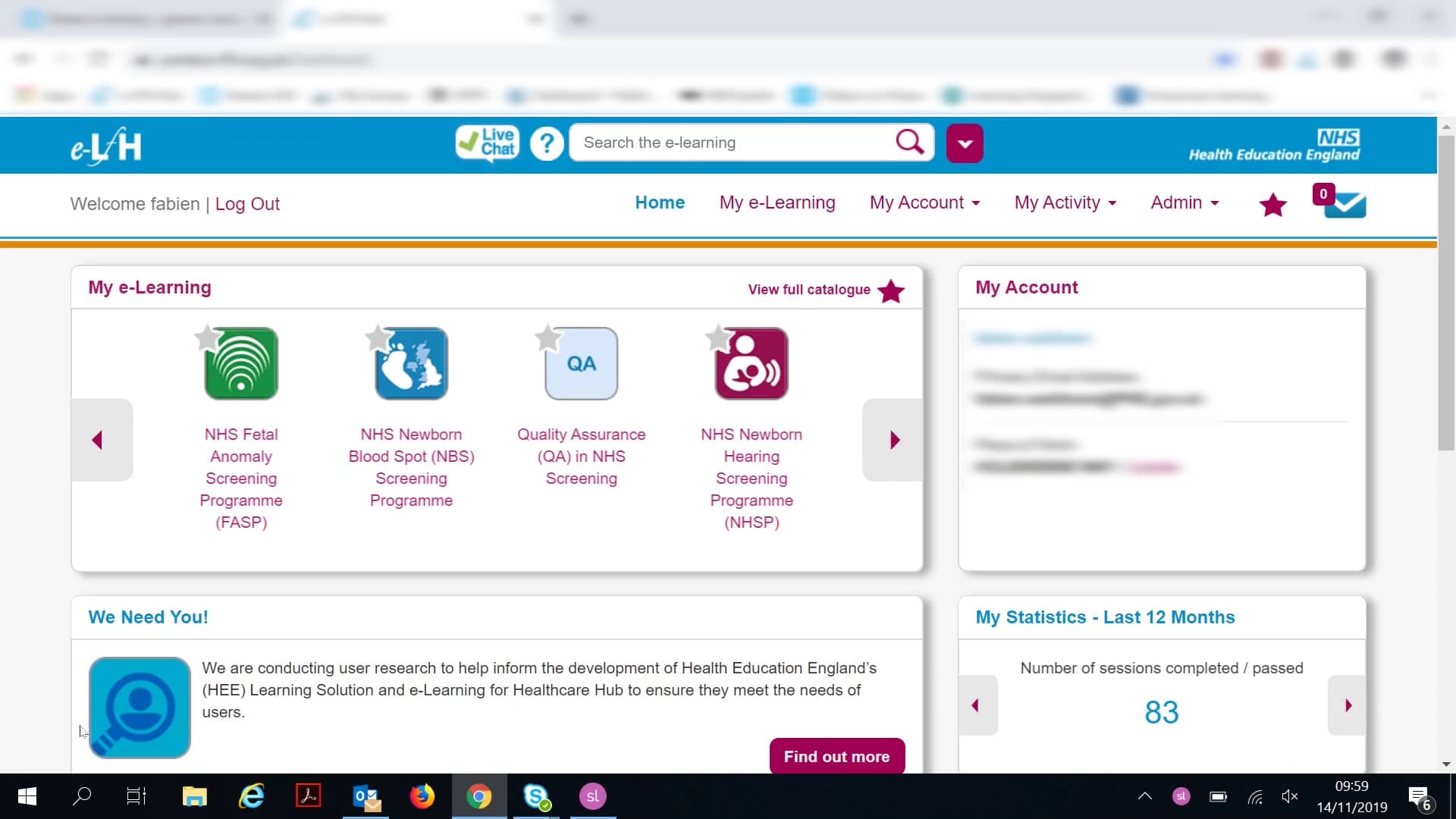Click the View full catalogue link
Viewport: 1456px width, 819px height.
pos(809,290)
